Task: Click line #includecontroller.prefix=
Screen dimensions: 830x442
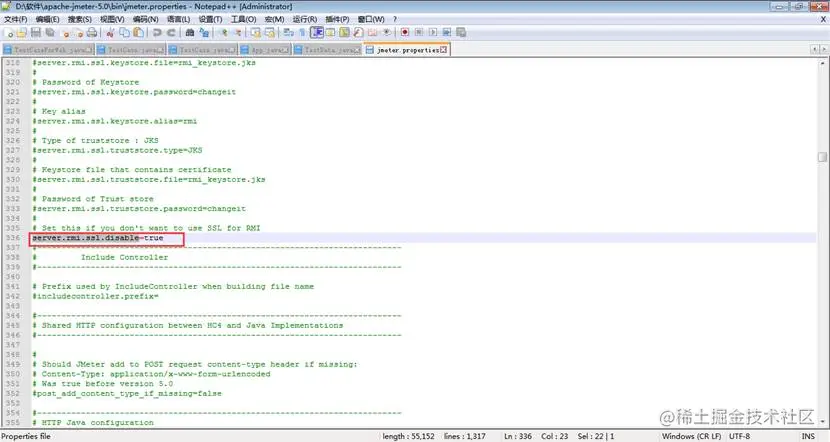Action: [95, 296]
